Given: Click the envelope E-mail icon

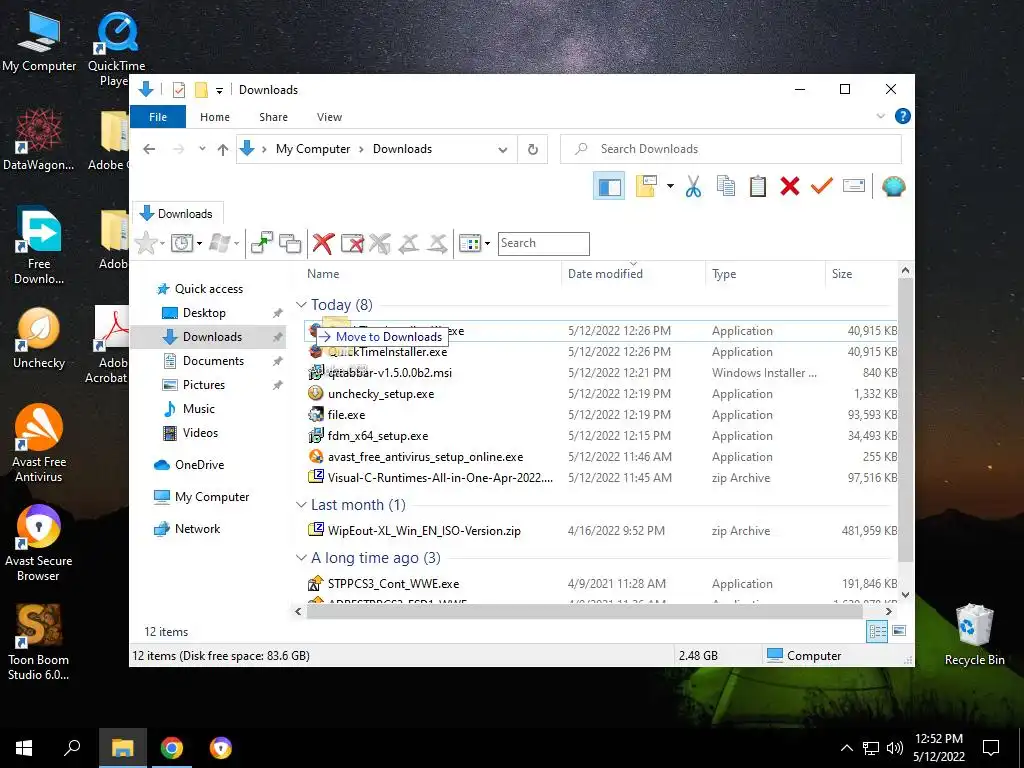Looking at the screenshot, I should tap(854, 186).
